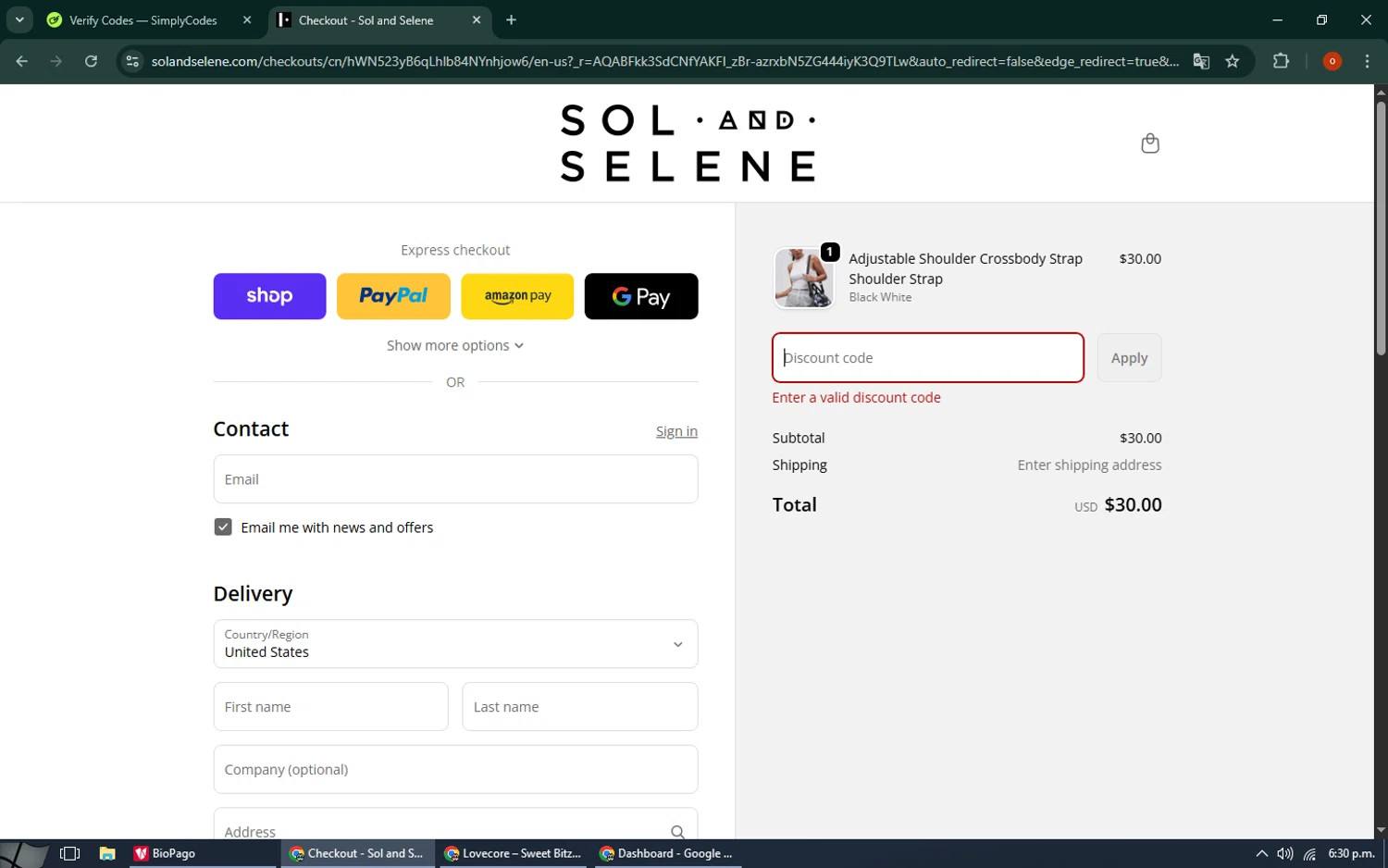Show hidden system tray icons

point(1261,853)
